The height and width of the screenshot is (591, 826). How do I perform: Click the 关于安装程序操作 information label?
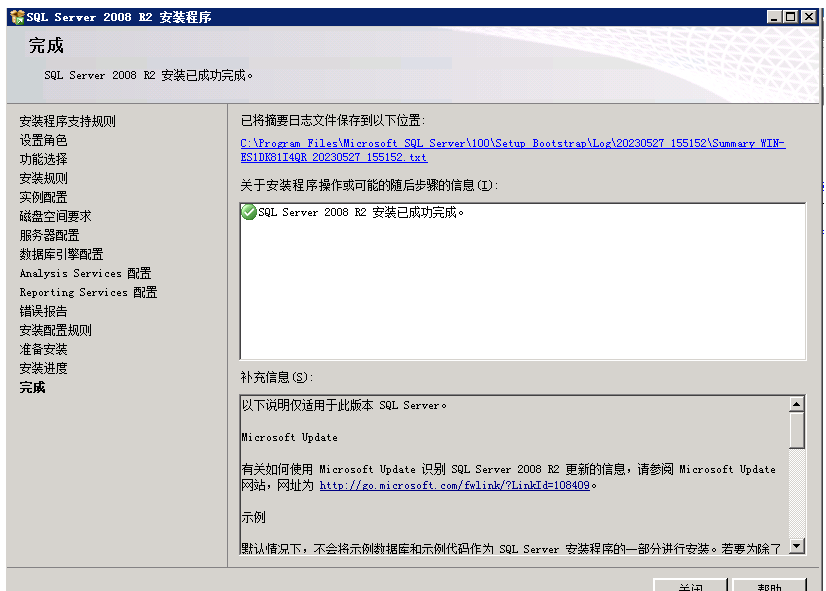coord(369,185)
